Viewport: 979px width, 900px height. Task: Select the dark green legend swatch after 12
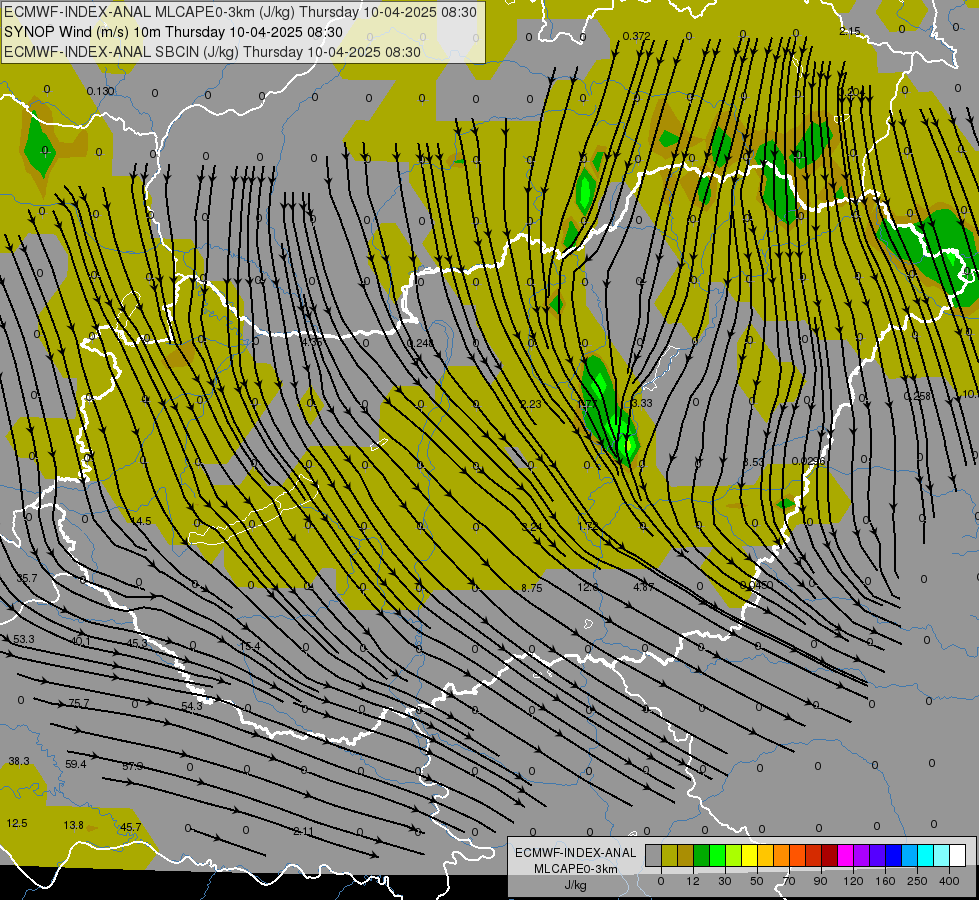[701, 855]
